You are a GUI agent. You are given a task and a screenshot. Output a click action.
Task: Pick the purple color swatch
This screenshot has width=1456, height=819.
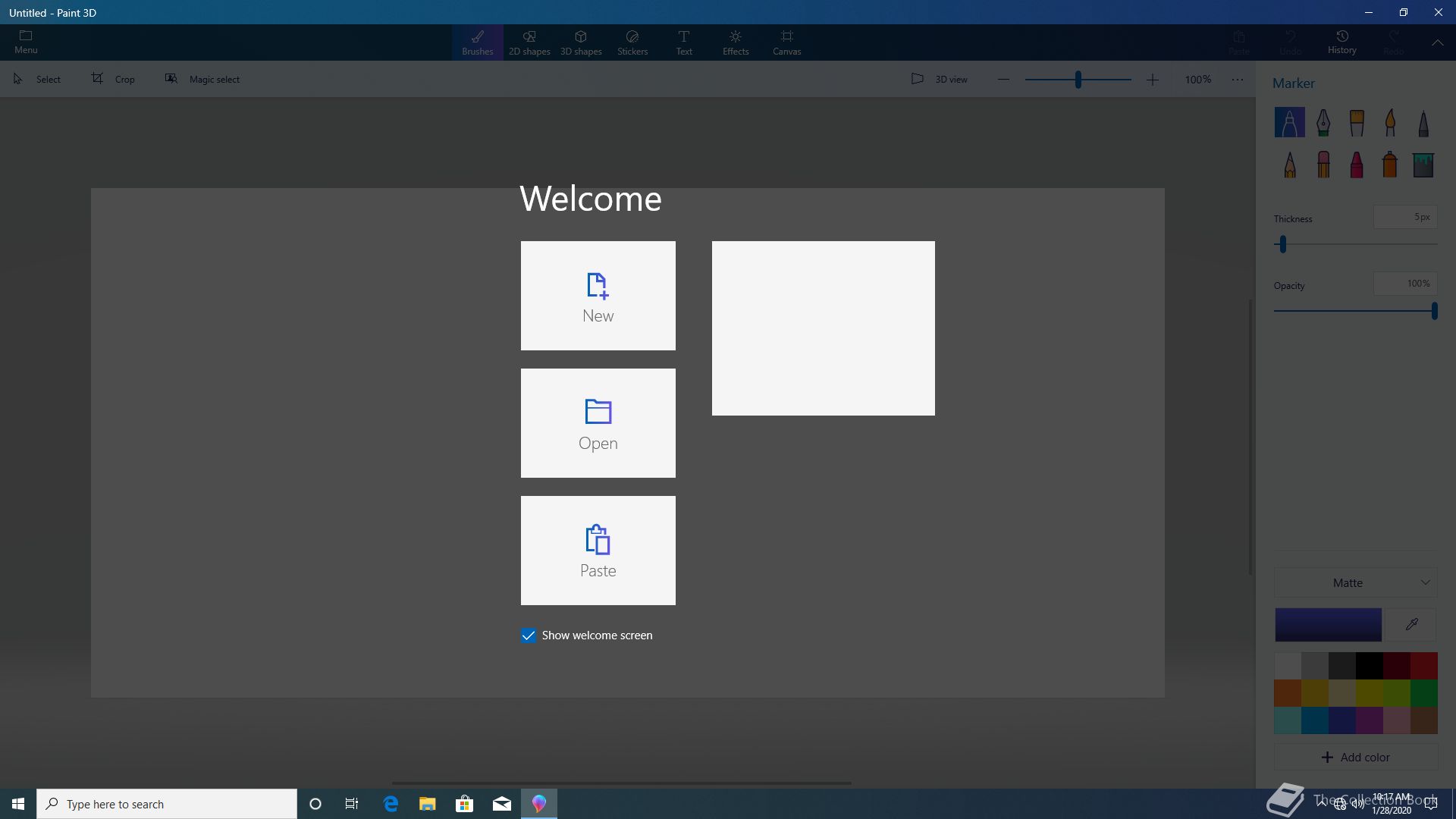(x=1370, y=720)
